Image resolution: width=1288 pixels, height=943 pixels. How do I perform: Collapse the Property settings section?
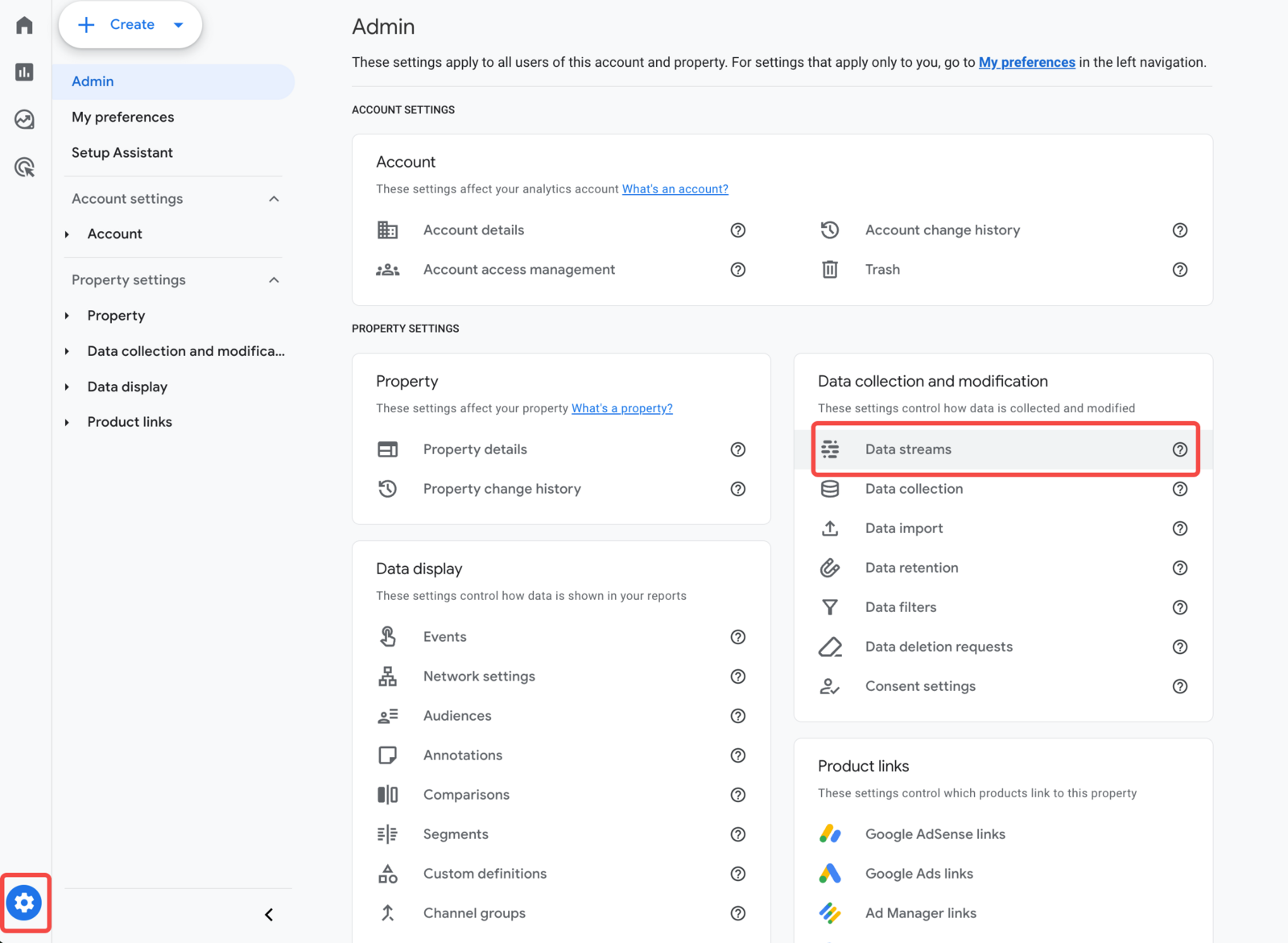pyautogui.click(x=274, y=280)
